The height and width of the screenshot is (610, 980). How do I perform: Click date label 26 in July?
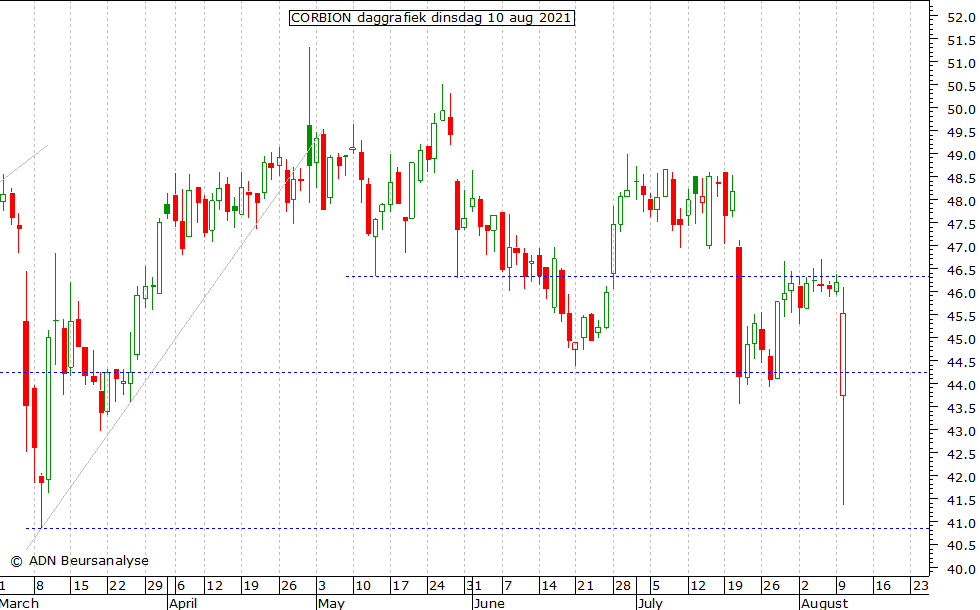(x=771, y=586)
